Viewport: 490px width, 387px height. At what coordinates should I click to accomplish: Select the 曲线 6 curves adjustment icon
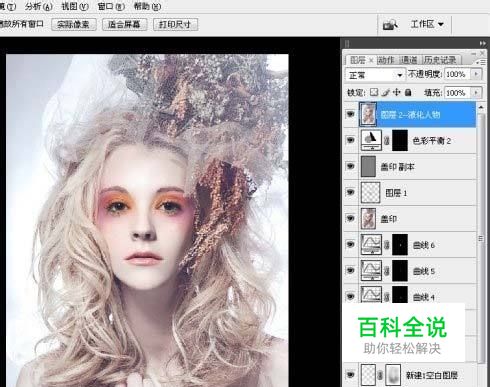tap(371, 245)
